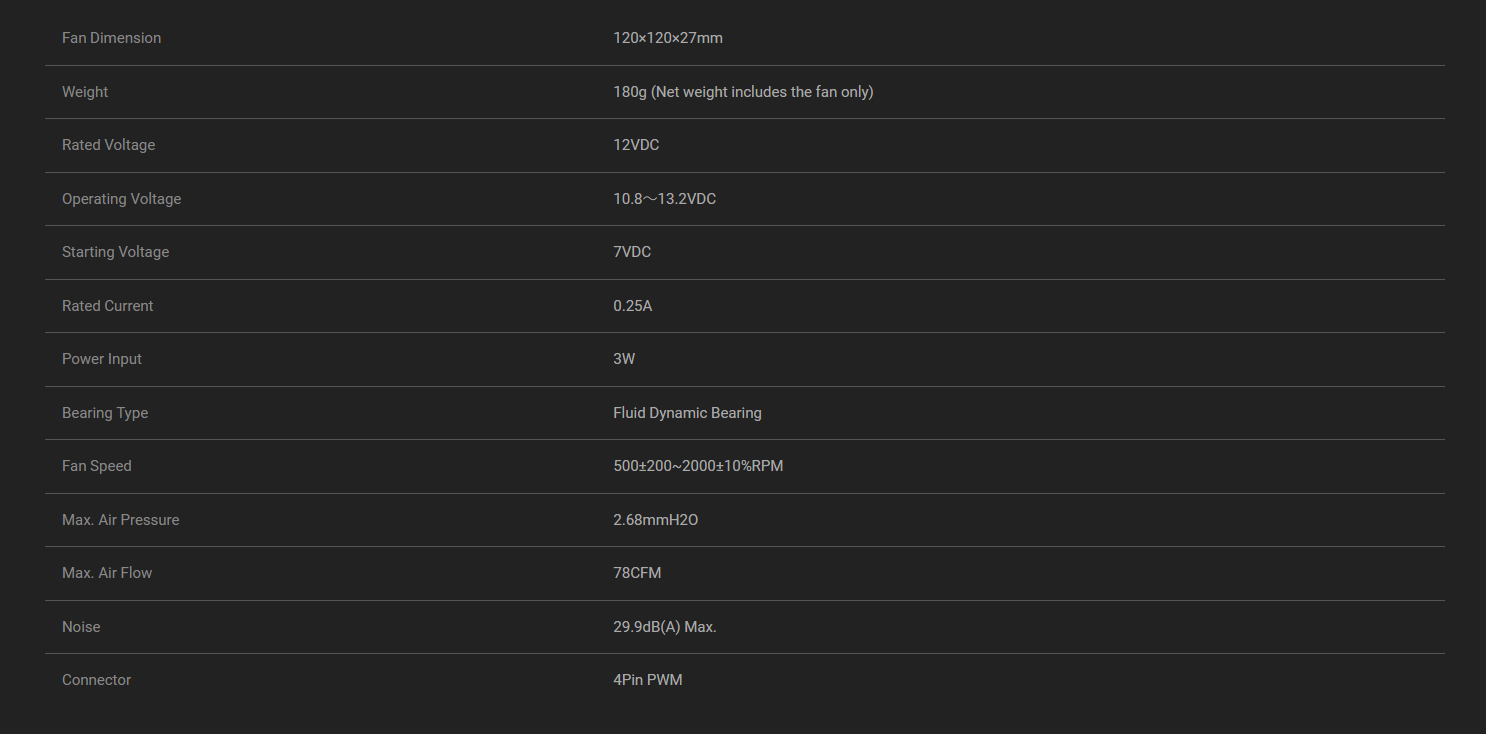
Task: Click the Starting Voltage label
Action: [115, 252]
